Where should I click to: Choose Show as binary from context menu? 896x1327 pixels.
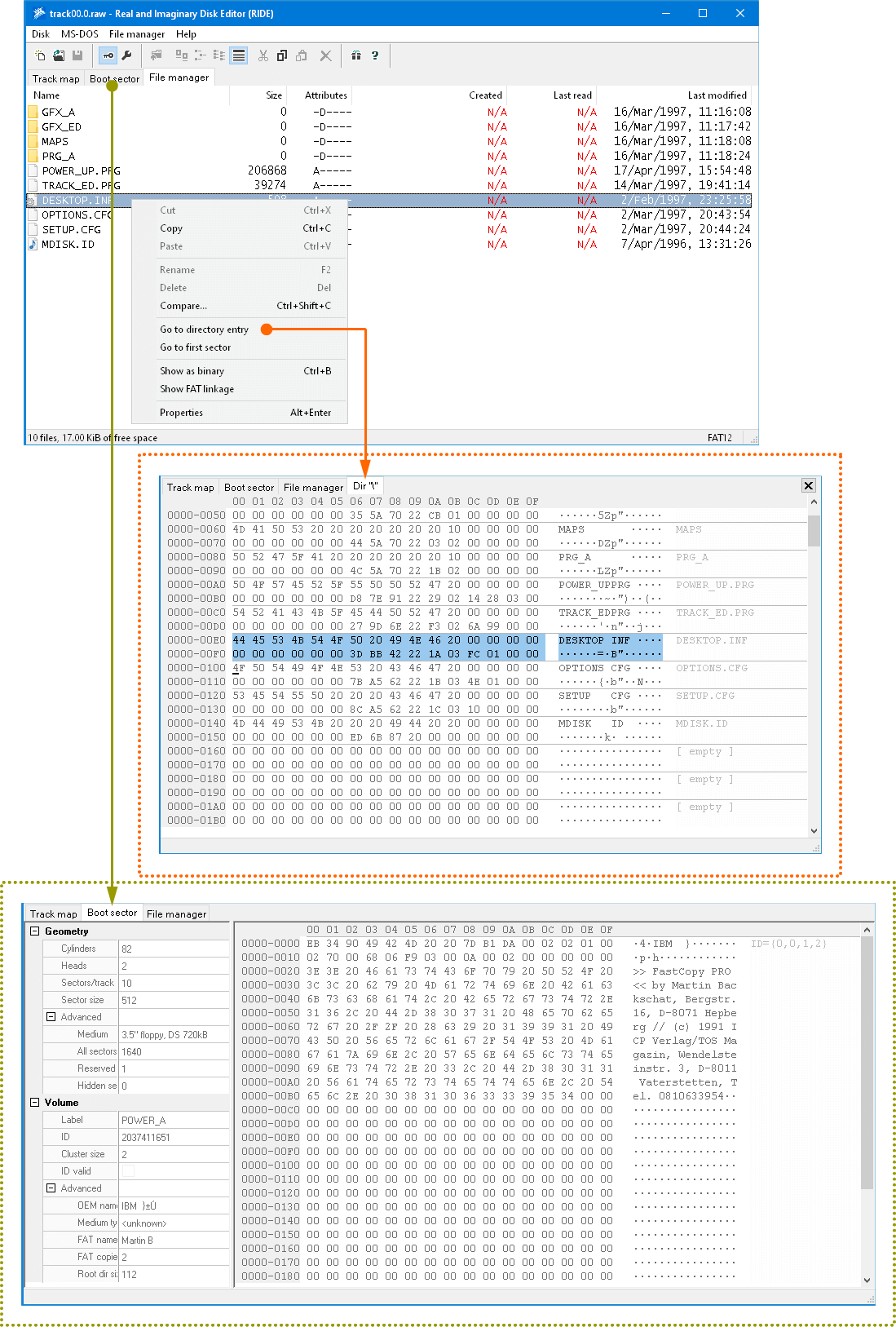240,371
